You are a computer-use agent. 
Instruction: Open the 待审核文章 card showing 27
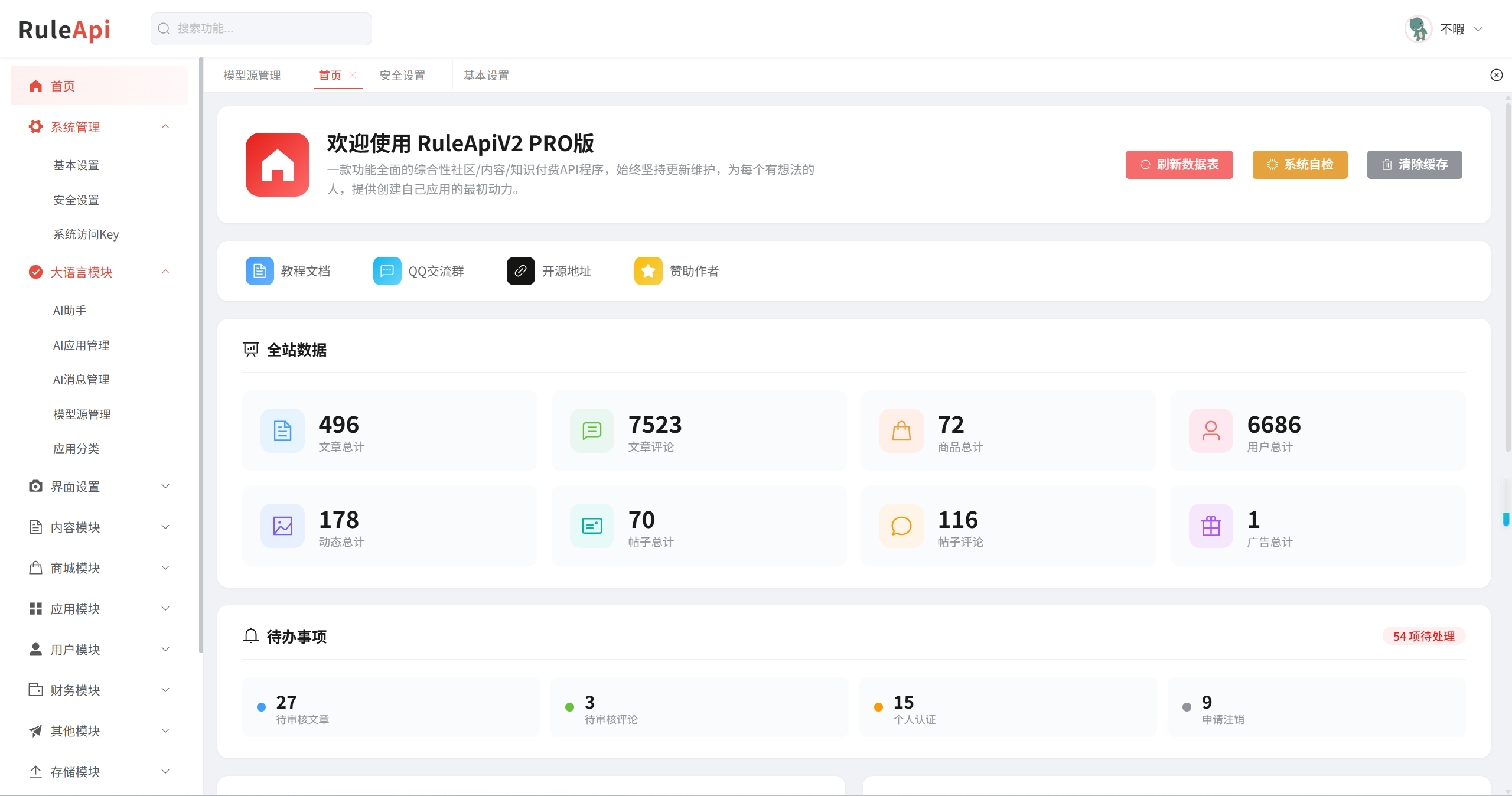391,707
